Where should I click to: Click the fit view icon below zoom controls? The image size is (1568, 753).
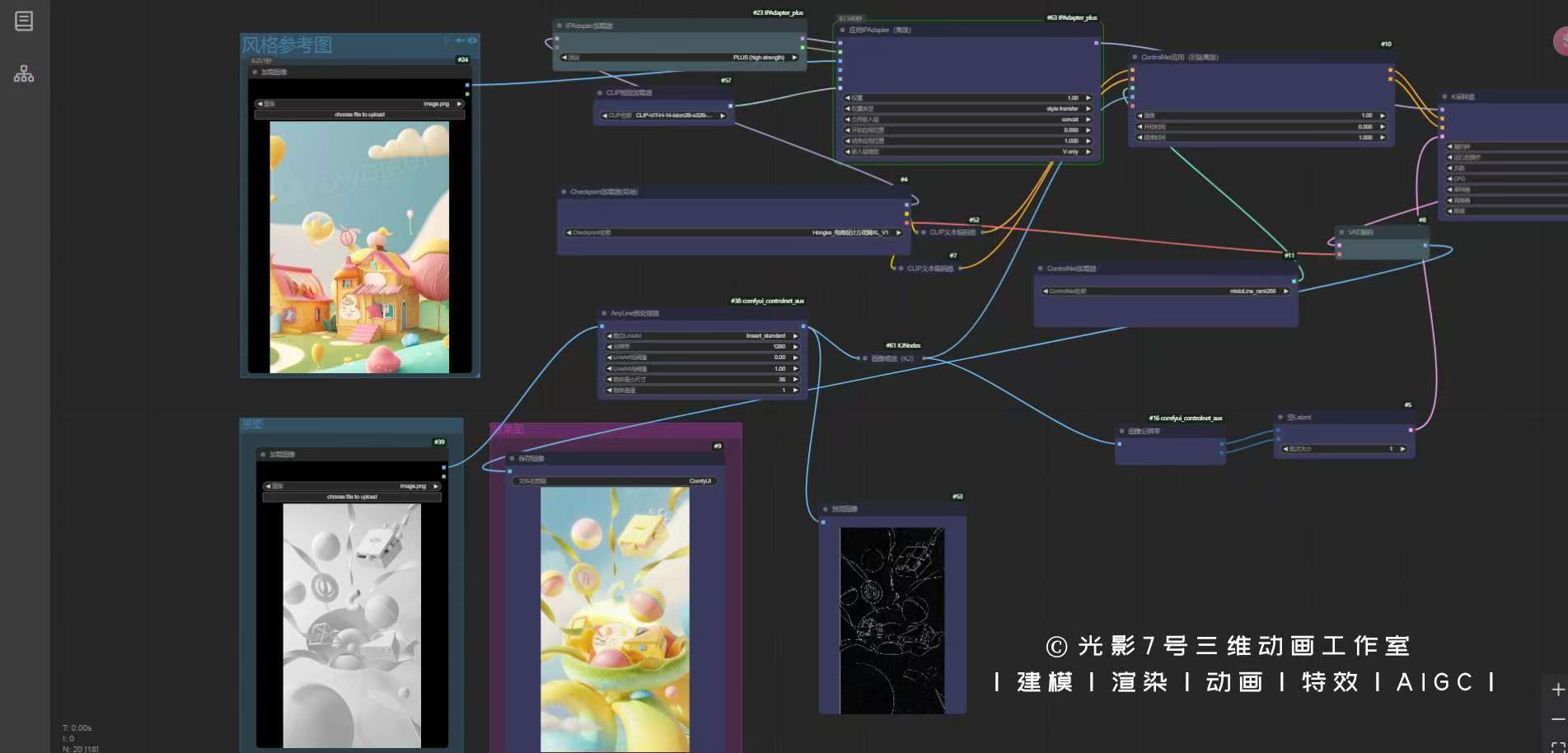(x=1557, y=746)
